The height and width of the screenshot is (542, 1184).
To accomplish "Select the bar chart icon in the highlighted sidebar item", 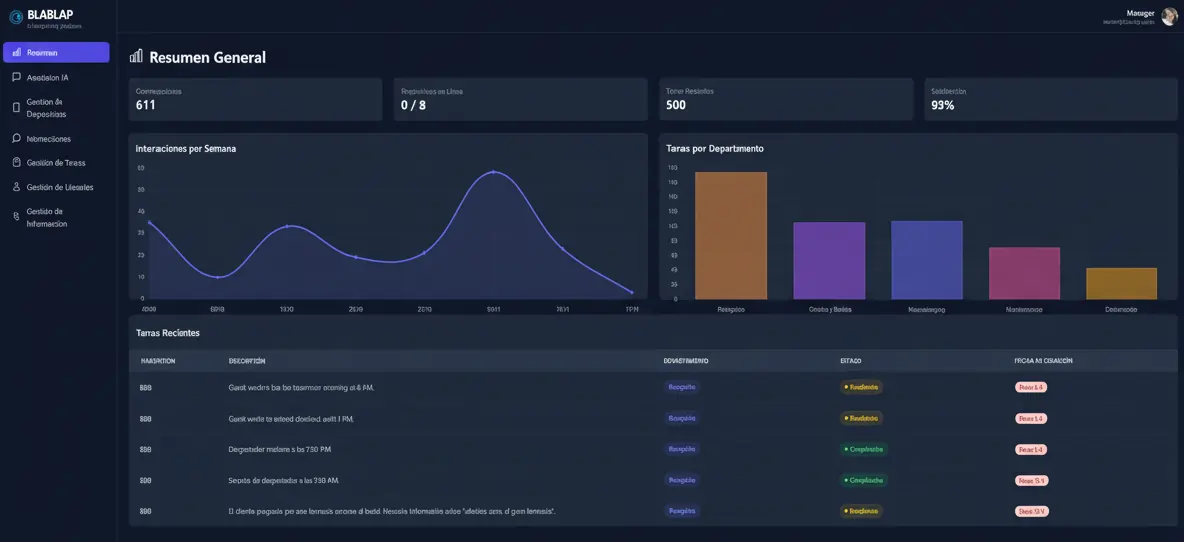I will [x=17, y=52].
